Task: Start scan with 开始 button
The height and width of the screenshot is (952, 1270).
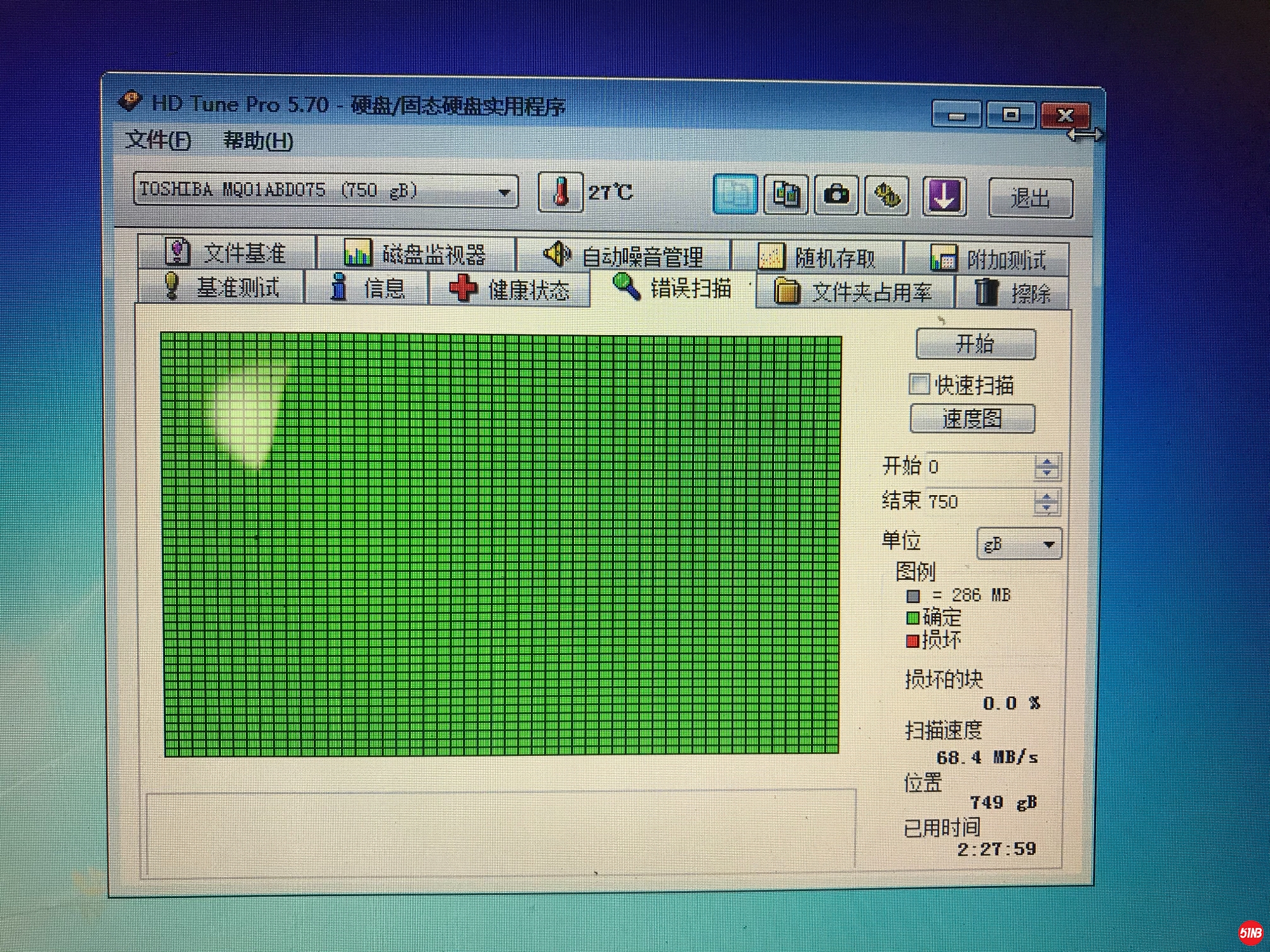Action: point(975,344)
